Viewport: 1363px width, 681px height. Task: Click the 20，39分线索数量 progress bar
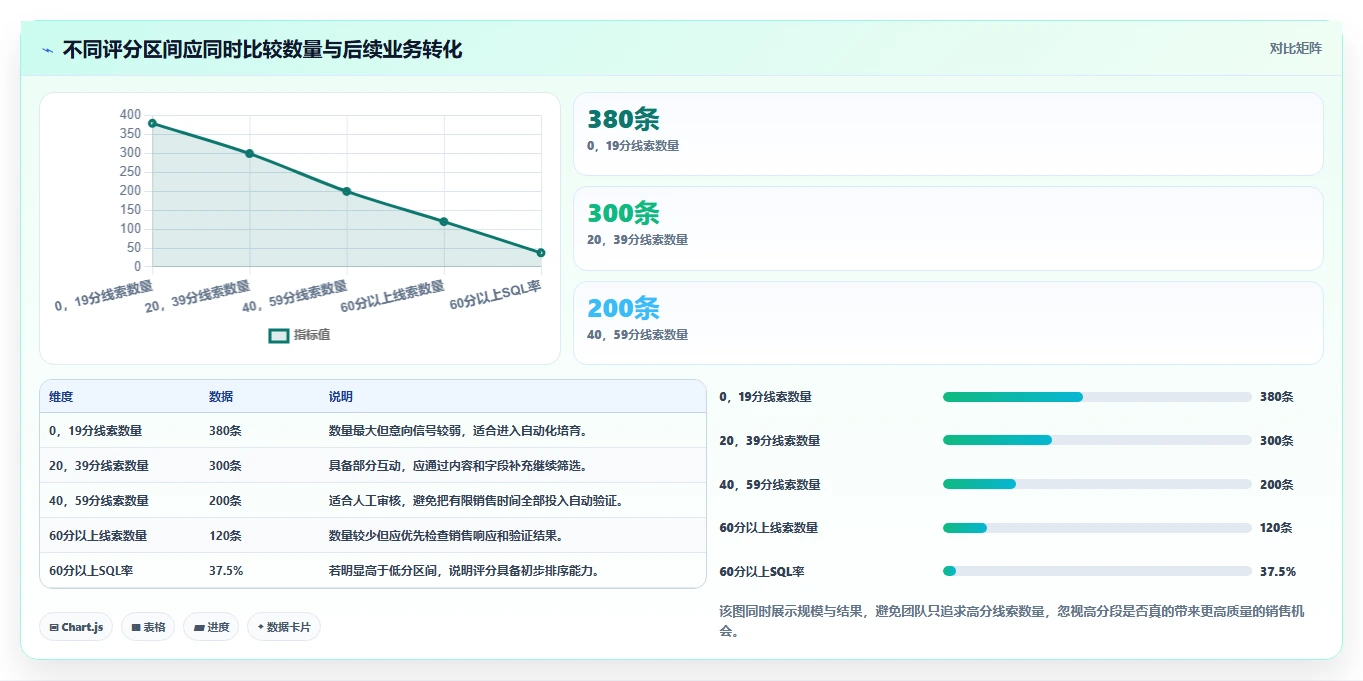tap(1097, 440)
